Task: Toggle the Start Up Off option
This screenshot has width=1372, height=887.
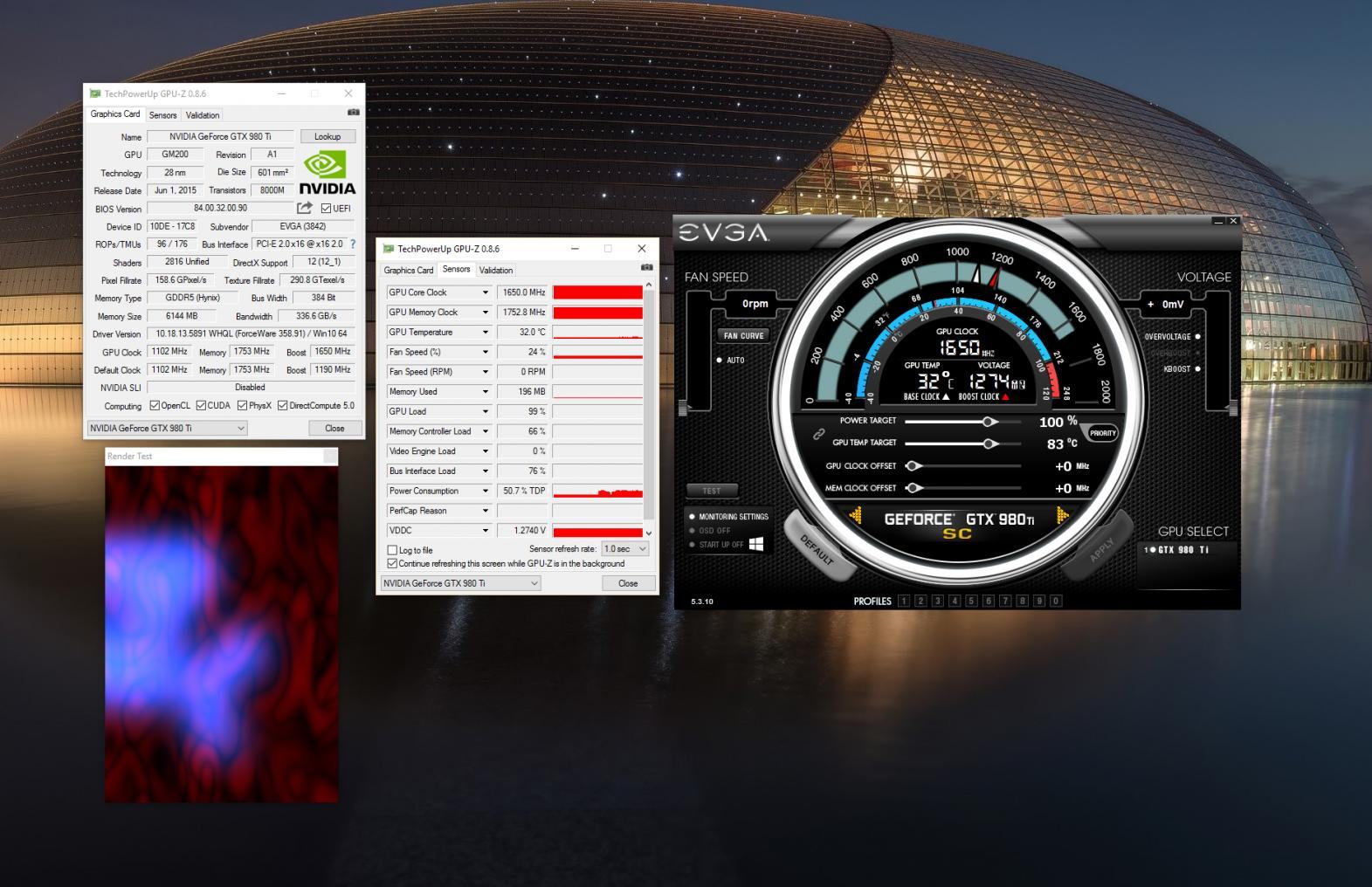Action: (x=693, y=545)
